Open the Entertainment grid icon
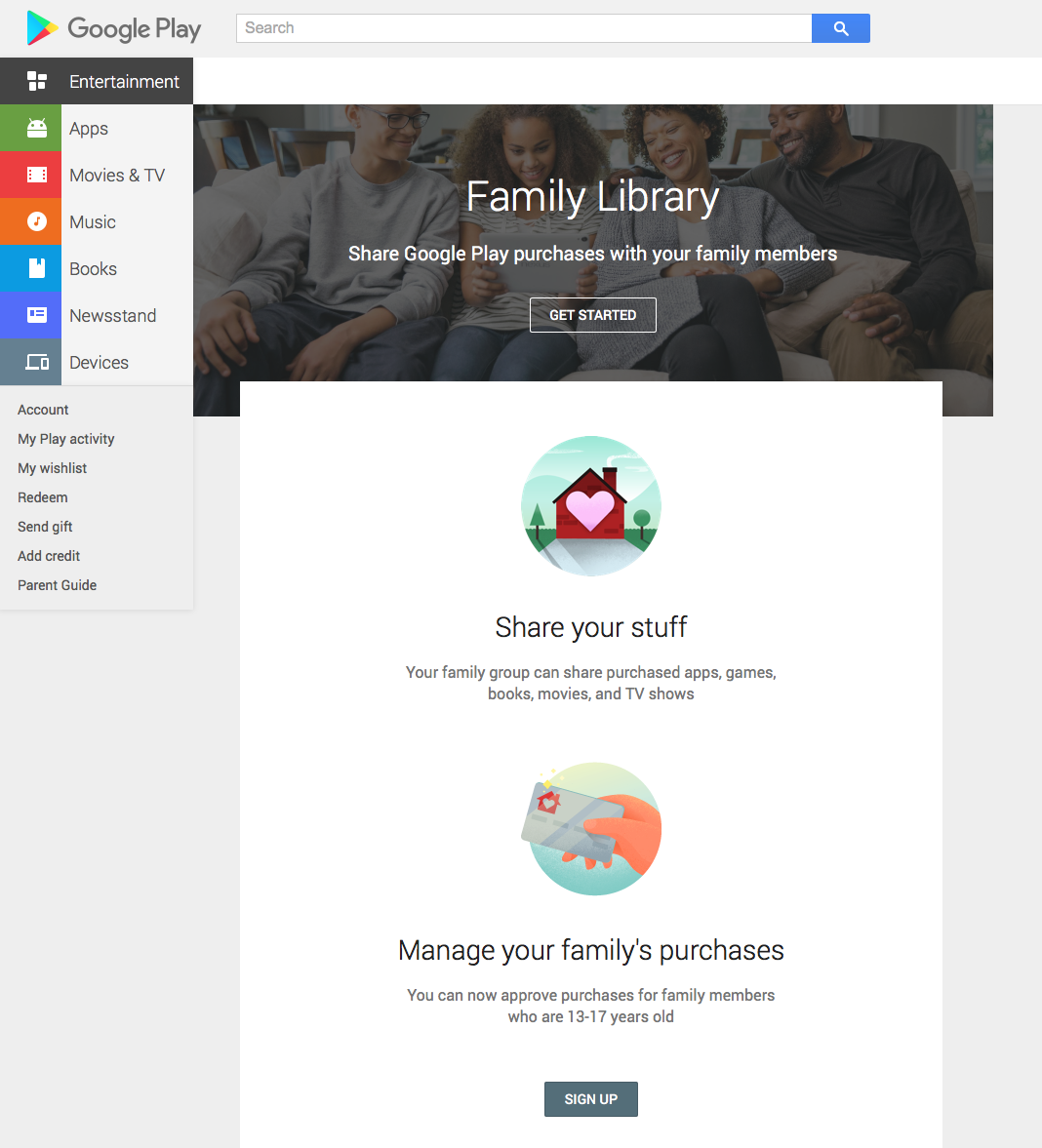The width and height of the screenshot is (1042, 1148). click(x=37, y=81)
